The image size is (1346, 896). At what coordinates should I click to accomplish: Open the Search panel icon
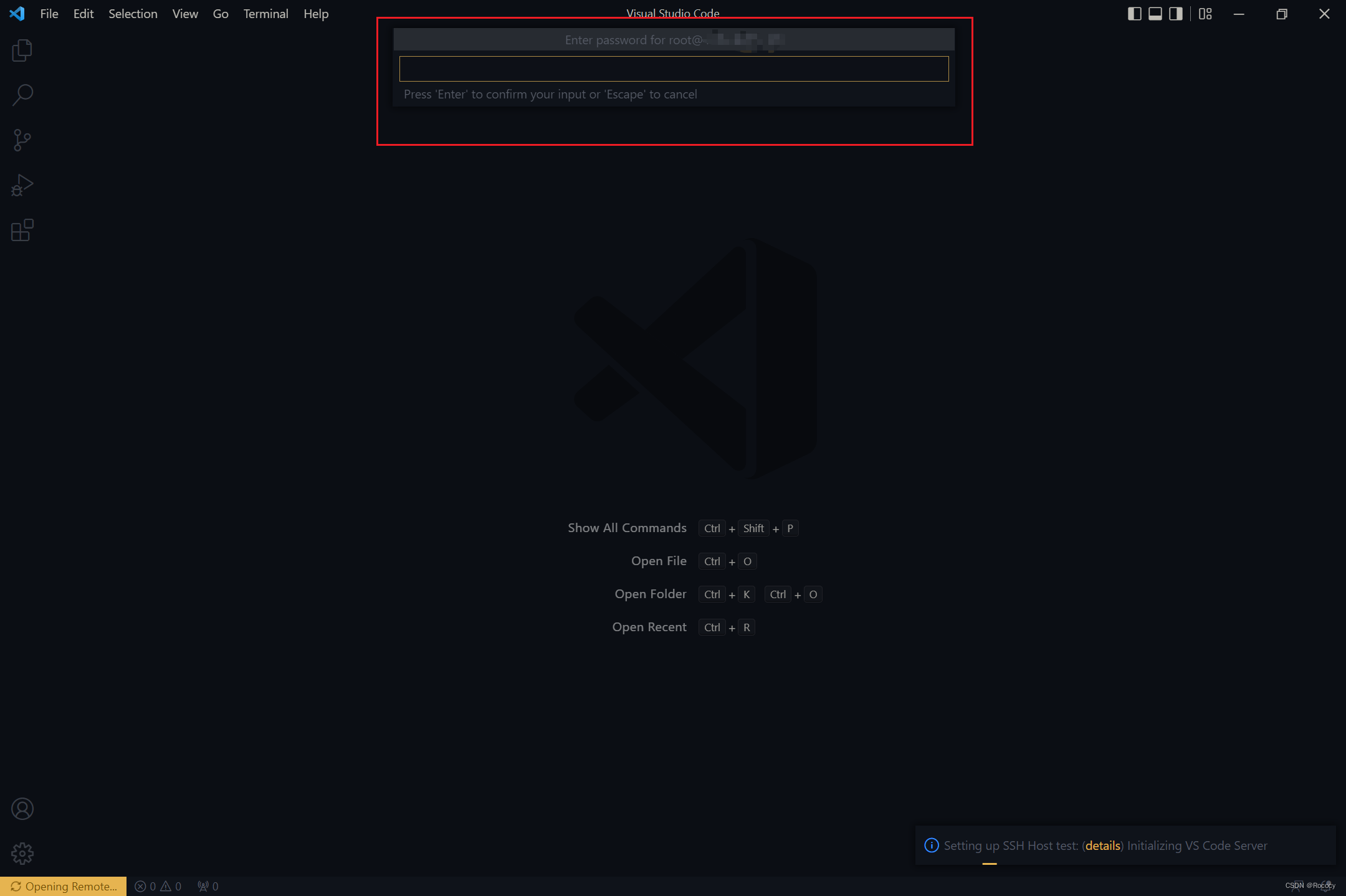coord(22,94)
